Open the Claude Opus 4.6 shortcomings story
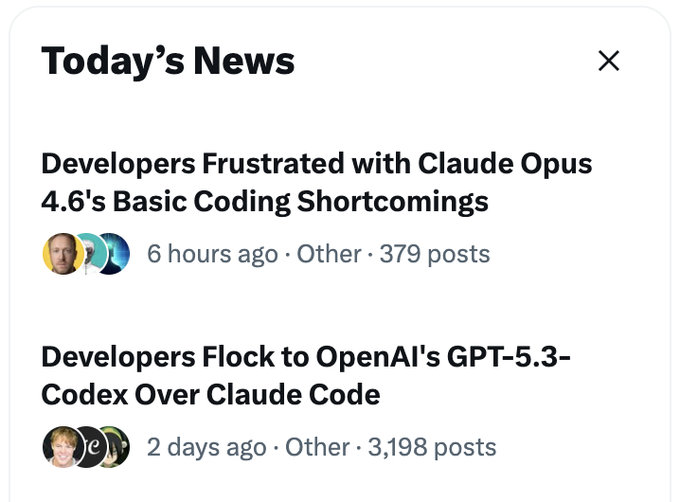Image resolution: width=680 pixels, height=502 pixels. [316, 182]
